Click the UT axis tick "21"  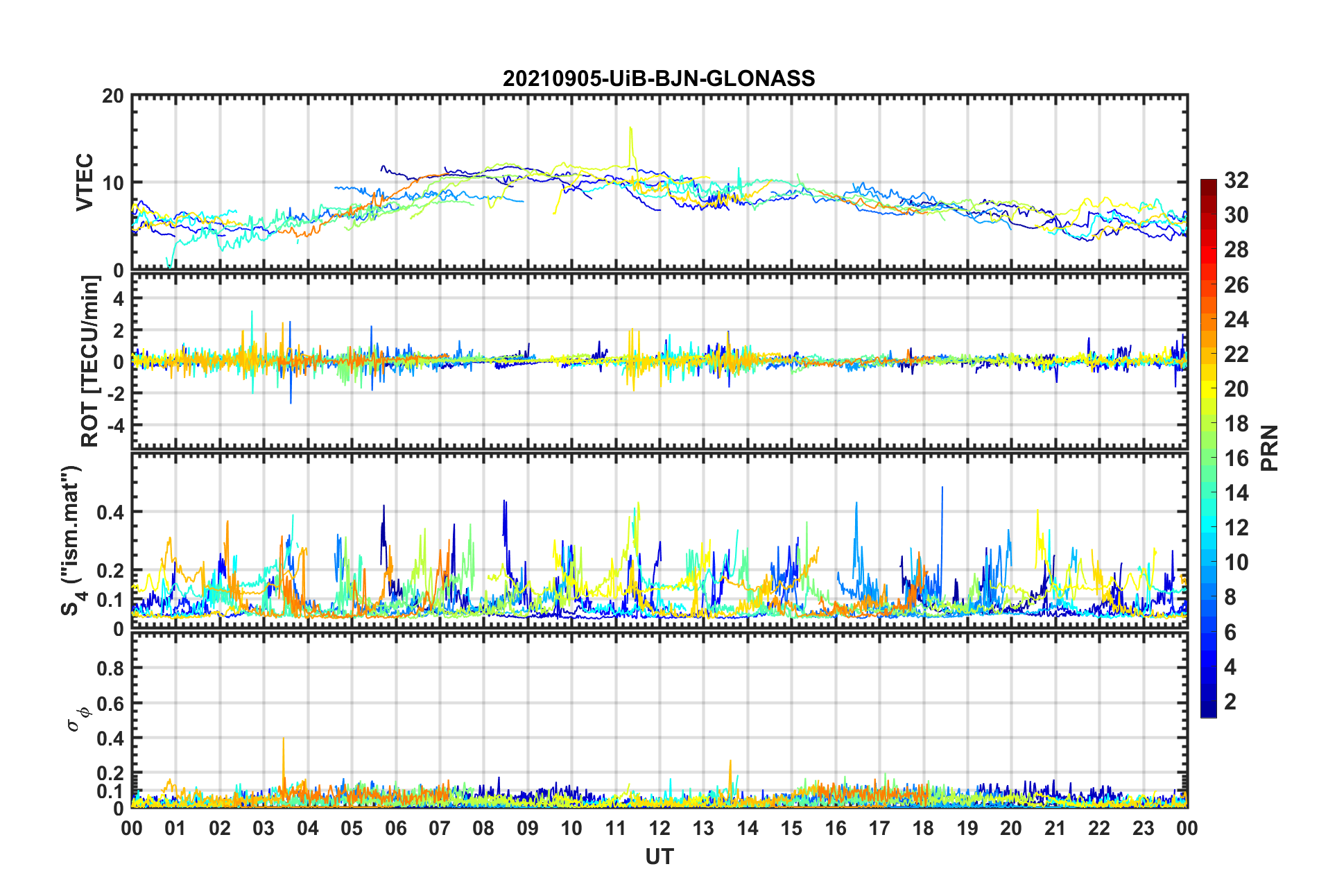pos(1055,828)
